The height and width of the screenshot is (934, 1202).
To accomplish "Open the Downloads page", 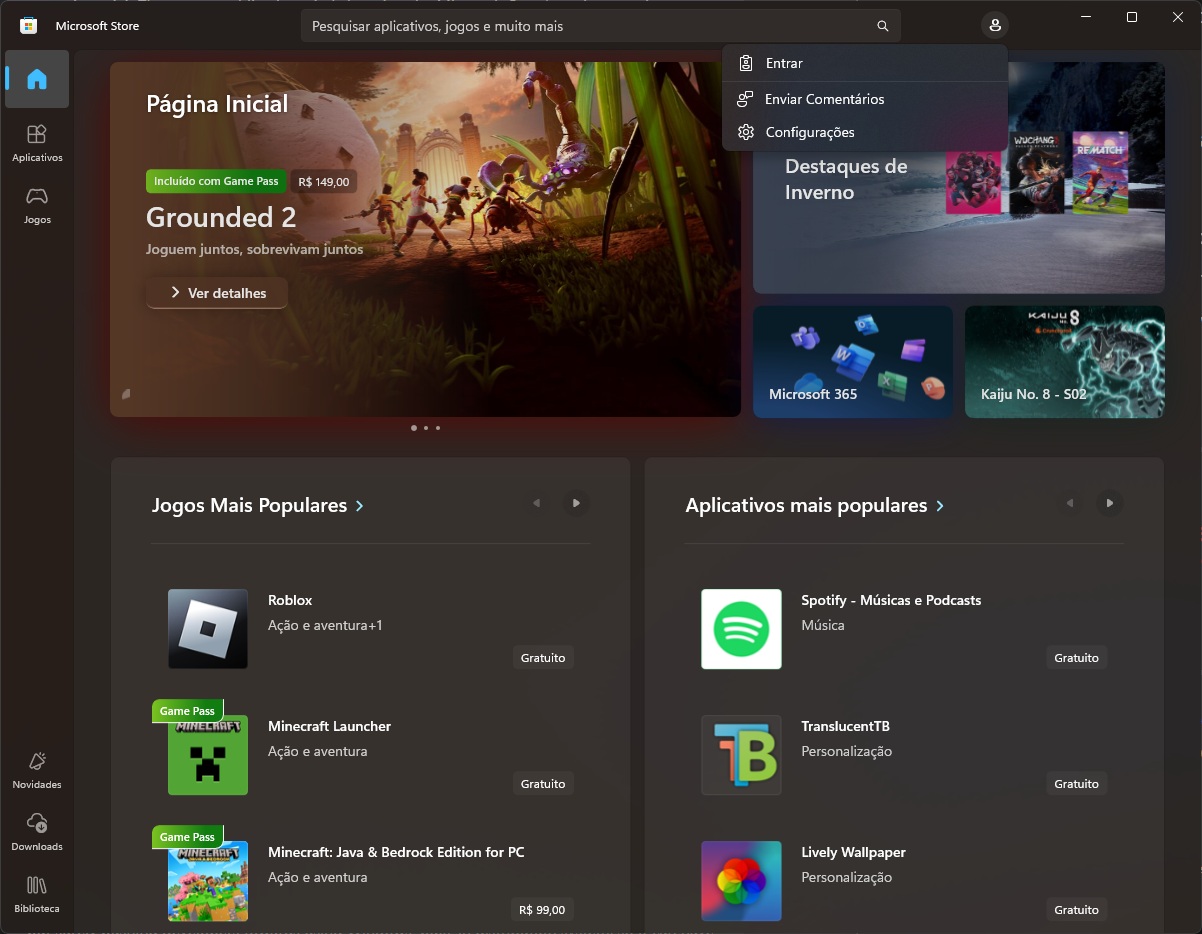I will (x=37, y=832).
